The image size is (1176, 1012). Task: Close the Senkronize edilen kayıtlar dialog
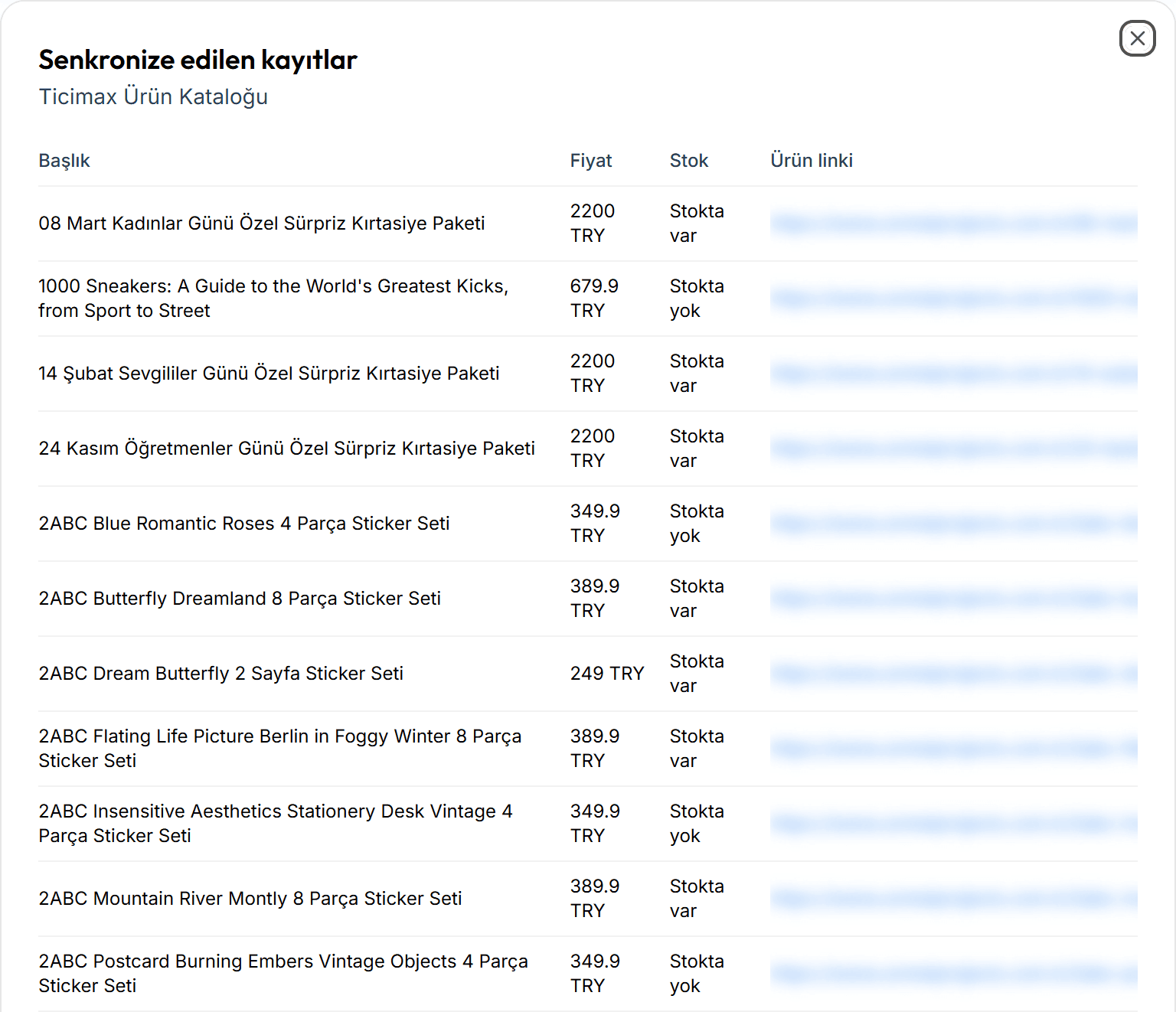point(1137,38)
